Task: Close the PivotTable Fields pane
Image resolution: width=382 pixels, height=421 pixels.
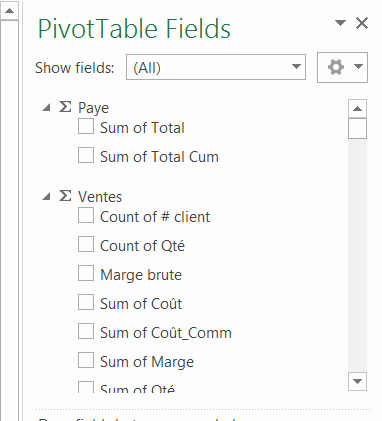Action: point(362,23)
